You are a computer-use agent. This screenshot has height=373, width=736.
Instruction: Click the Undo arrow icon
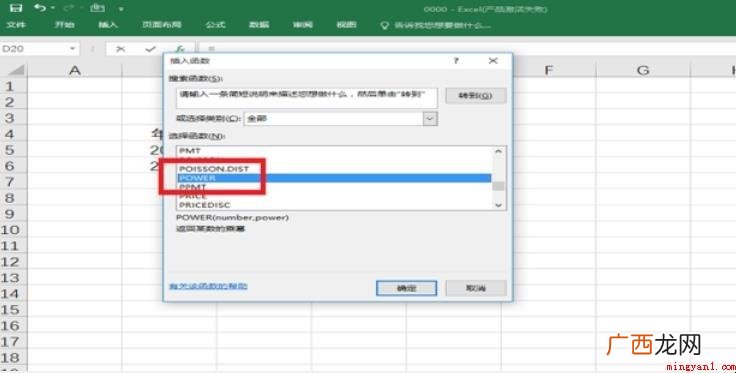(41, 8)
